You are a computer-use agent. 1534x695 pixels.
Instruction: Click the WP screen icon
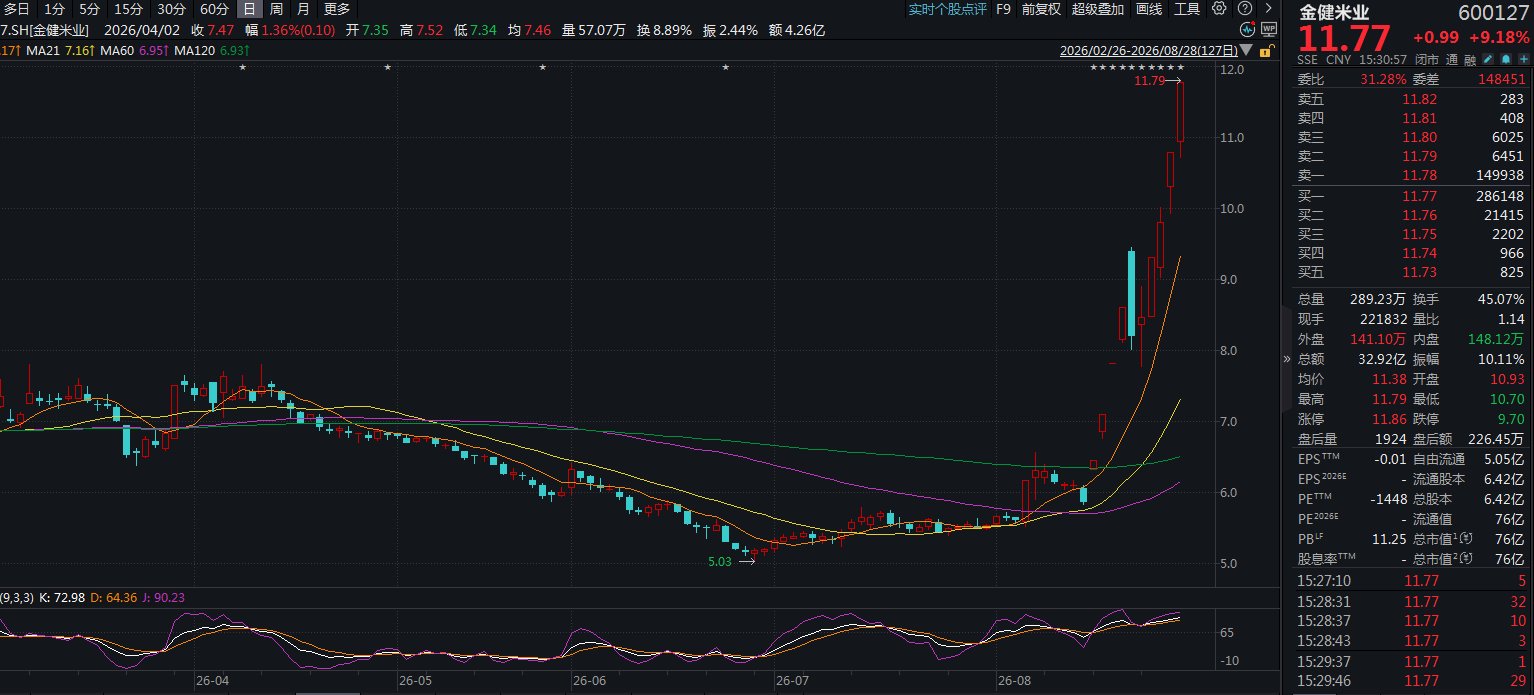coord(1269,29)
